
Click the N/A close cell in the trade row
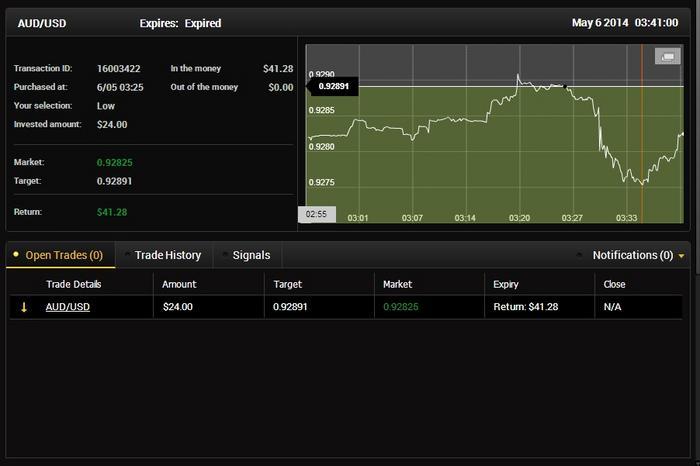coord(612,307)
